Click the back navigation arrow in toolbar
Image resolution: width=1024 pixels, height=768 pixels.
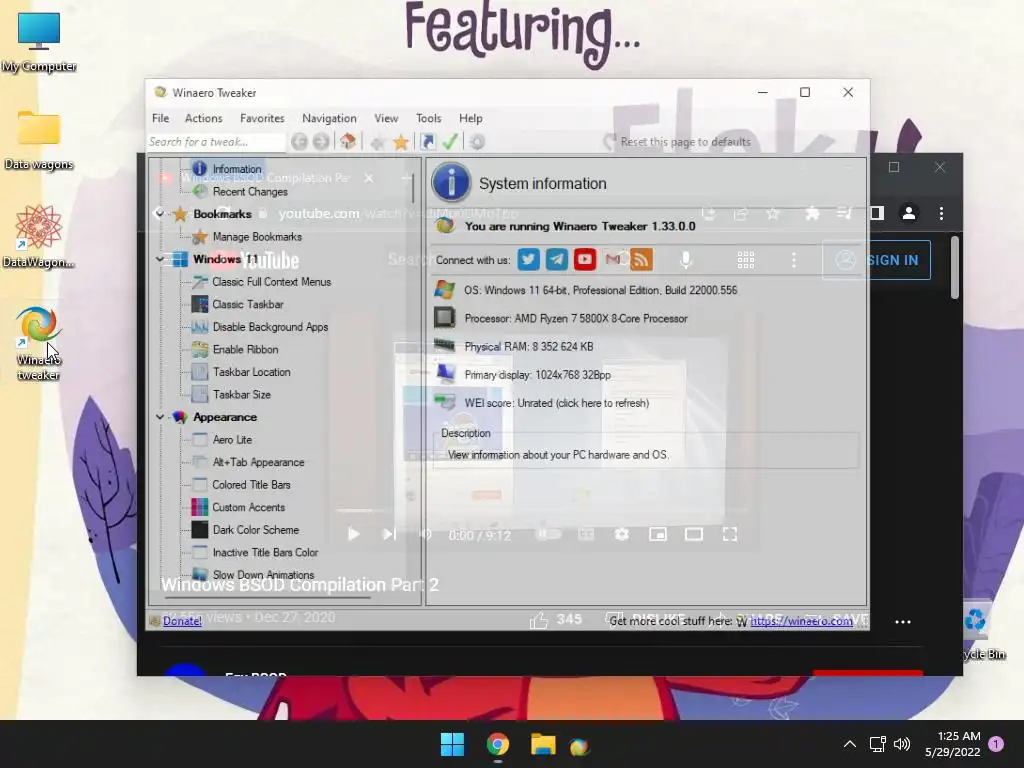click(x=300, y=142)
